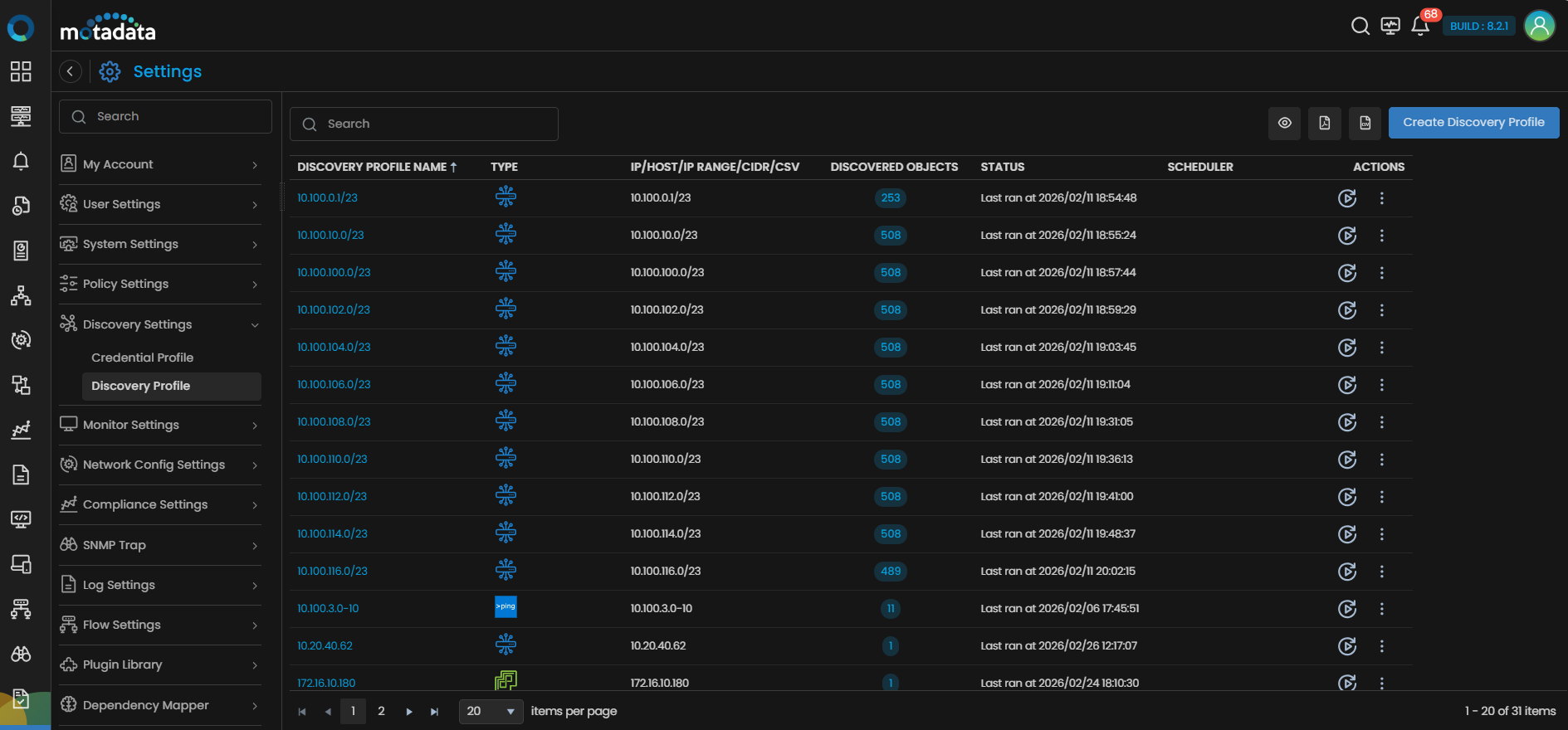Open the notifications bell icon
This screenshot has width=1568, height=730.
click(x=1419, y=27)
